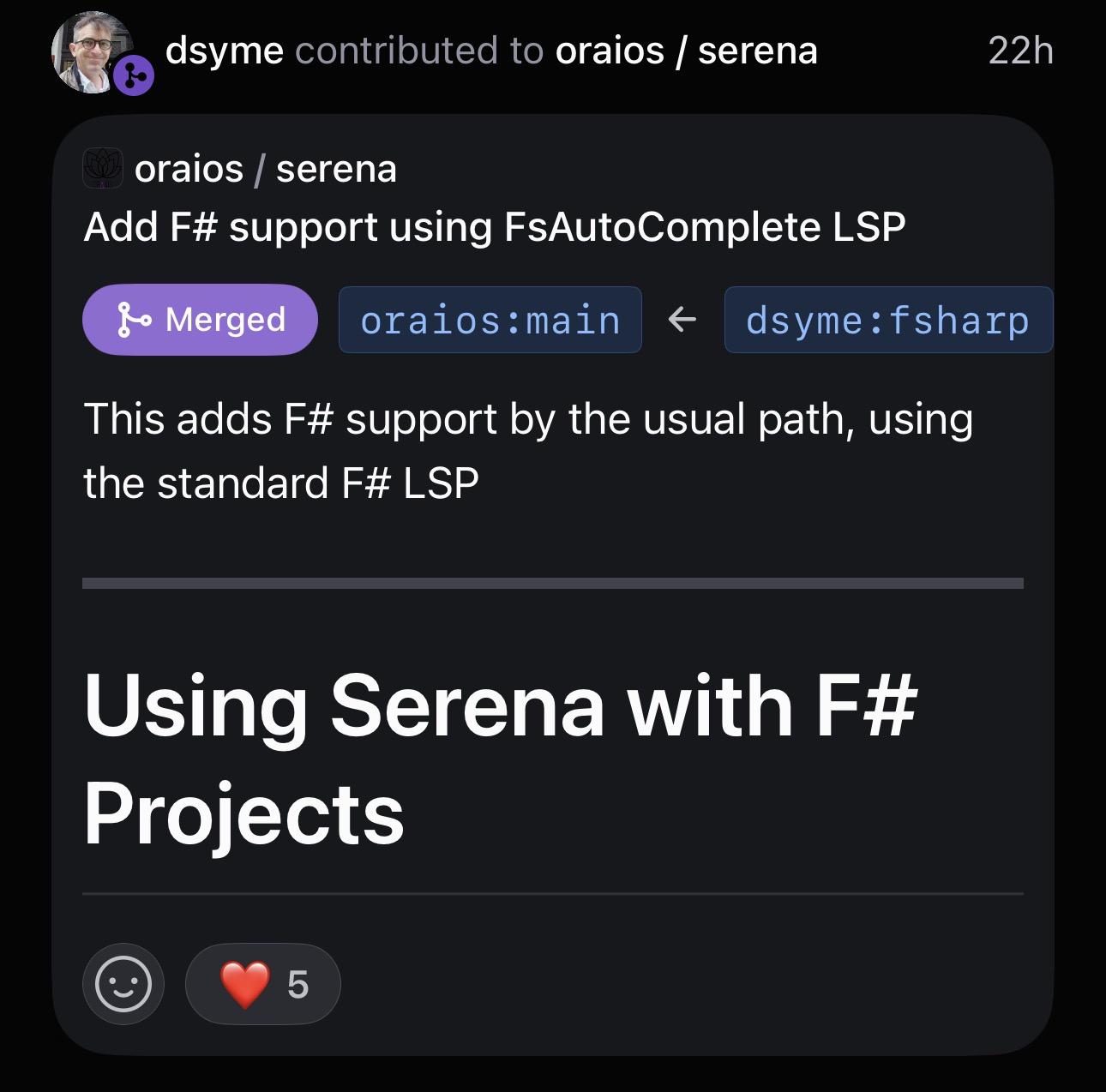Open the smiley add-reaction picker
The width and height of the screenshot is (1106, 1092).
[x=123, y=984]
